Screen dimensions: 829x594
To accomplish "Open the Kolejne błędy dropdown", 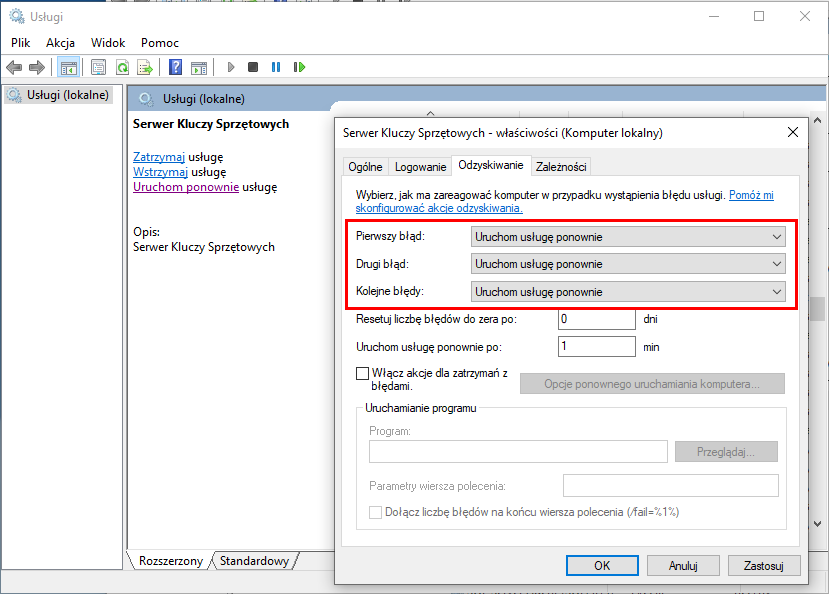I will 628,292.
